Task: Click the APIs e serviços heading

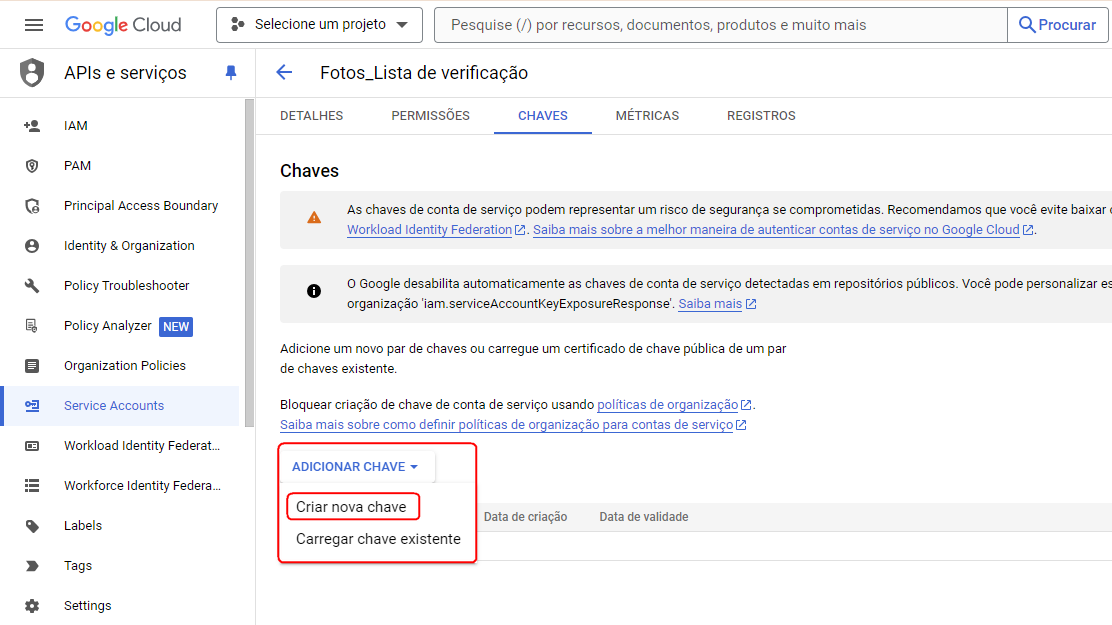Action: click(x=126, y=72)
